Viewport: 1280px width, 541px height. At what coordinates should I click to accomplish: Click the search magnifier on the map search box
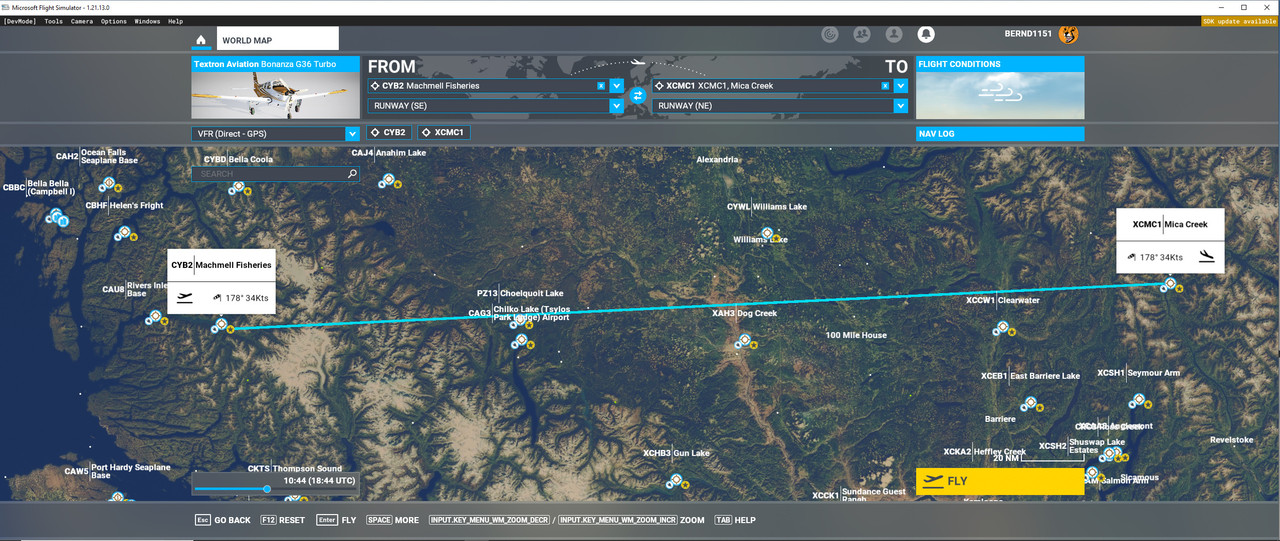click(x=352, y=174)
